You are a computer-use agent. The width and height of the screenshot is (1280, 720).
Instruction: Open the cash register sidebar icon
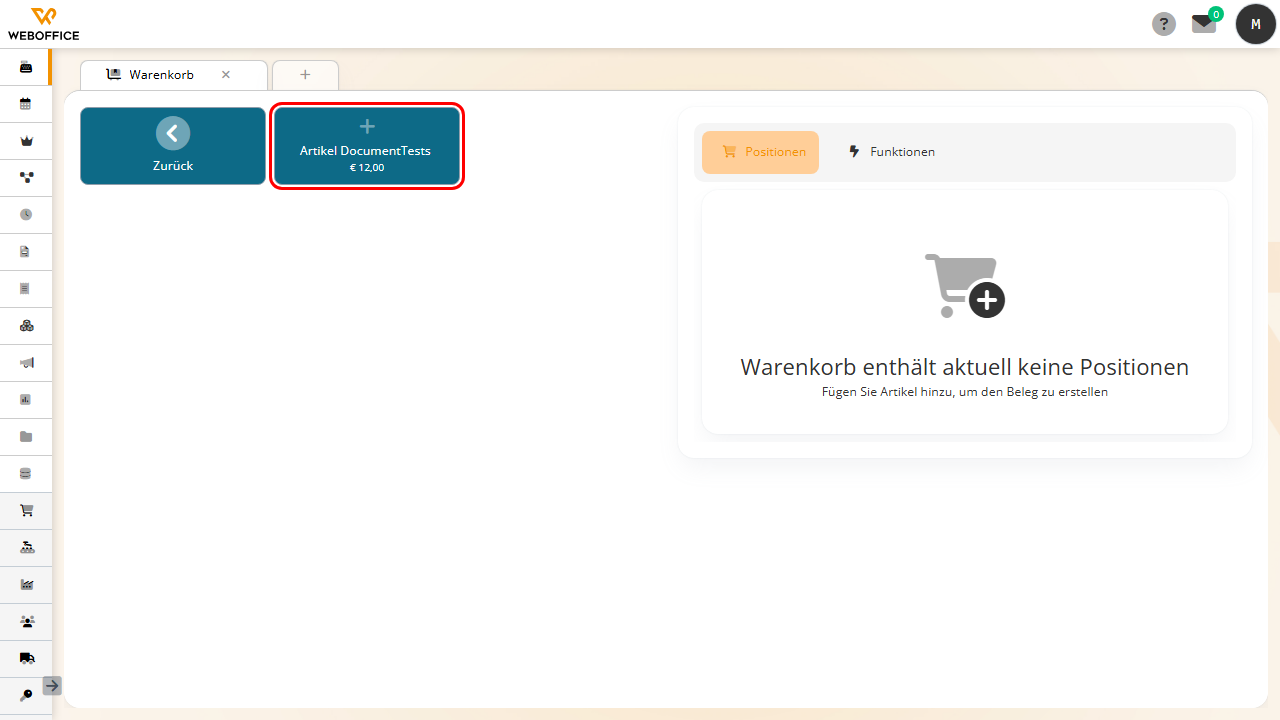[26, 67]
